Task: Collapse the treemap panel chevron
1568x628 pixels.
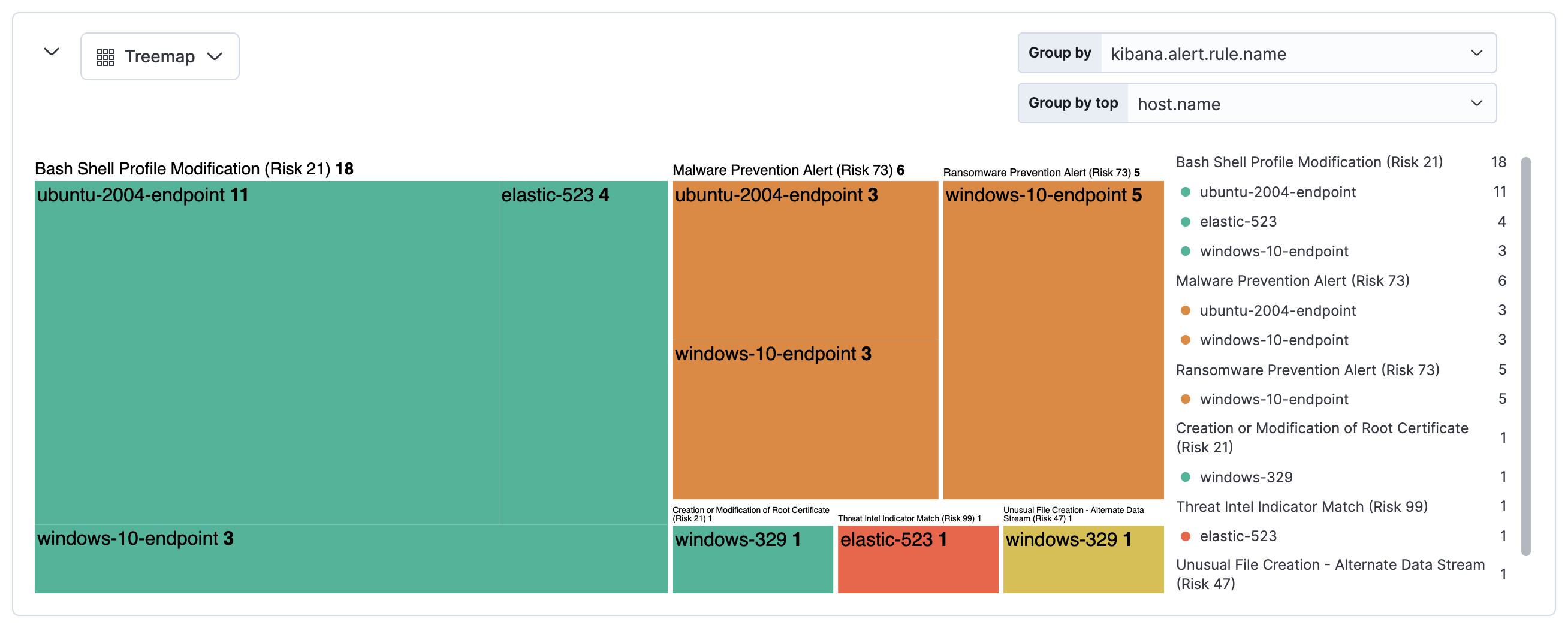Action: click(51, 52)
